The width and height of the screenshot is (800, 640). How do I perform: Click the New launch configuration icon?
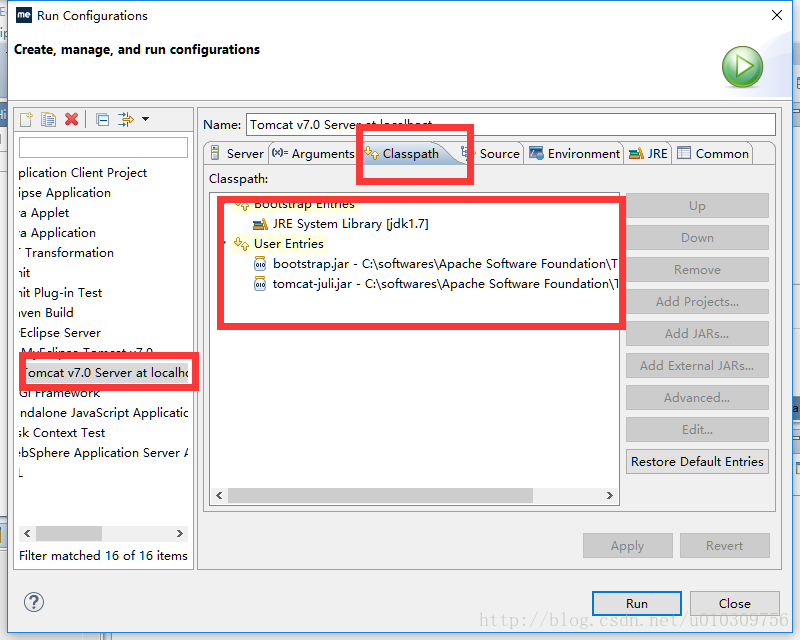pyautogui.click(x=26, y=119)
